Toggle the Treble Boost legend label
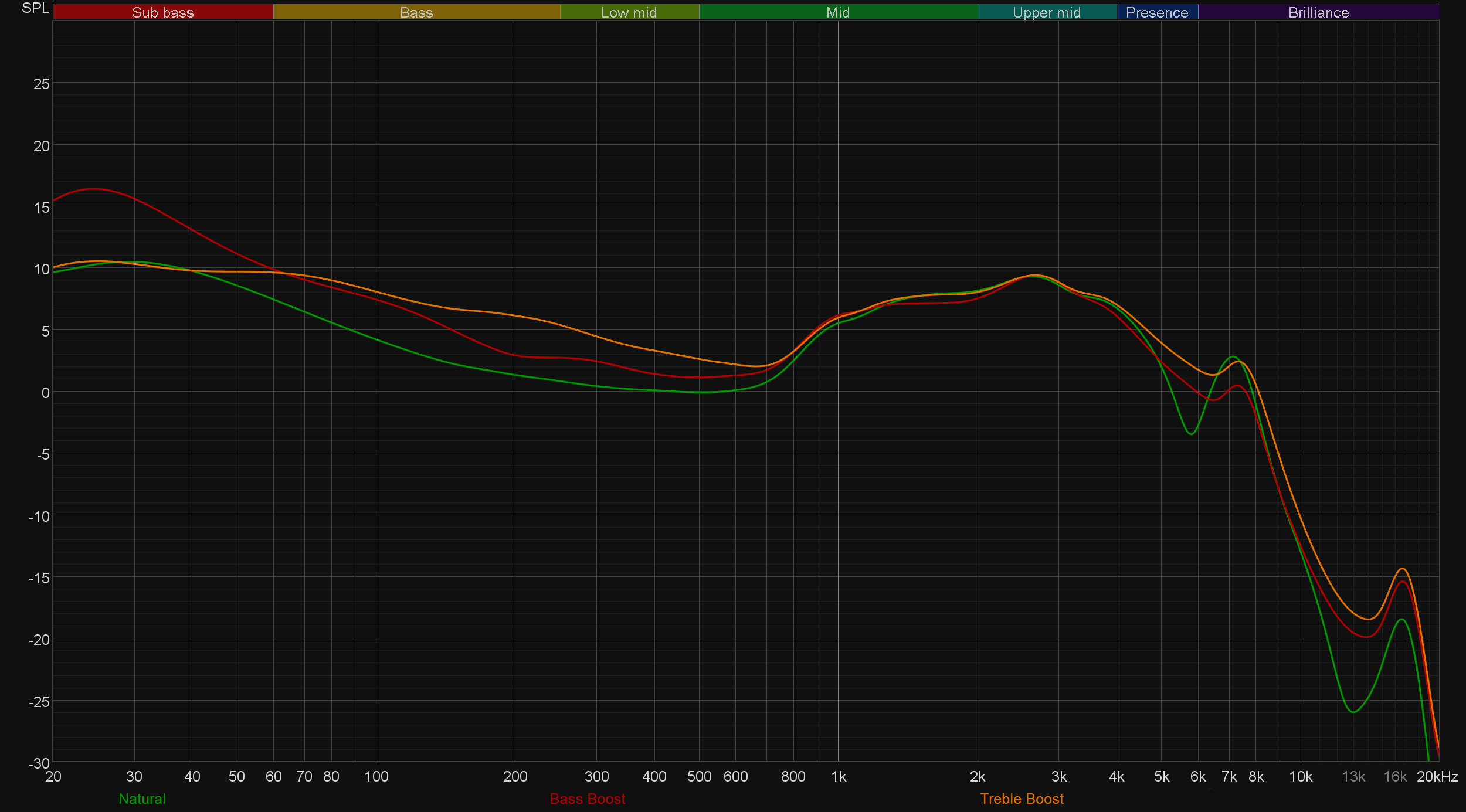Viewport: 1466px width, 812px height. point(1022,799)
